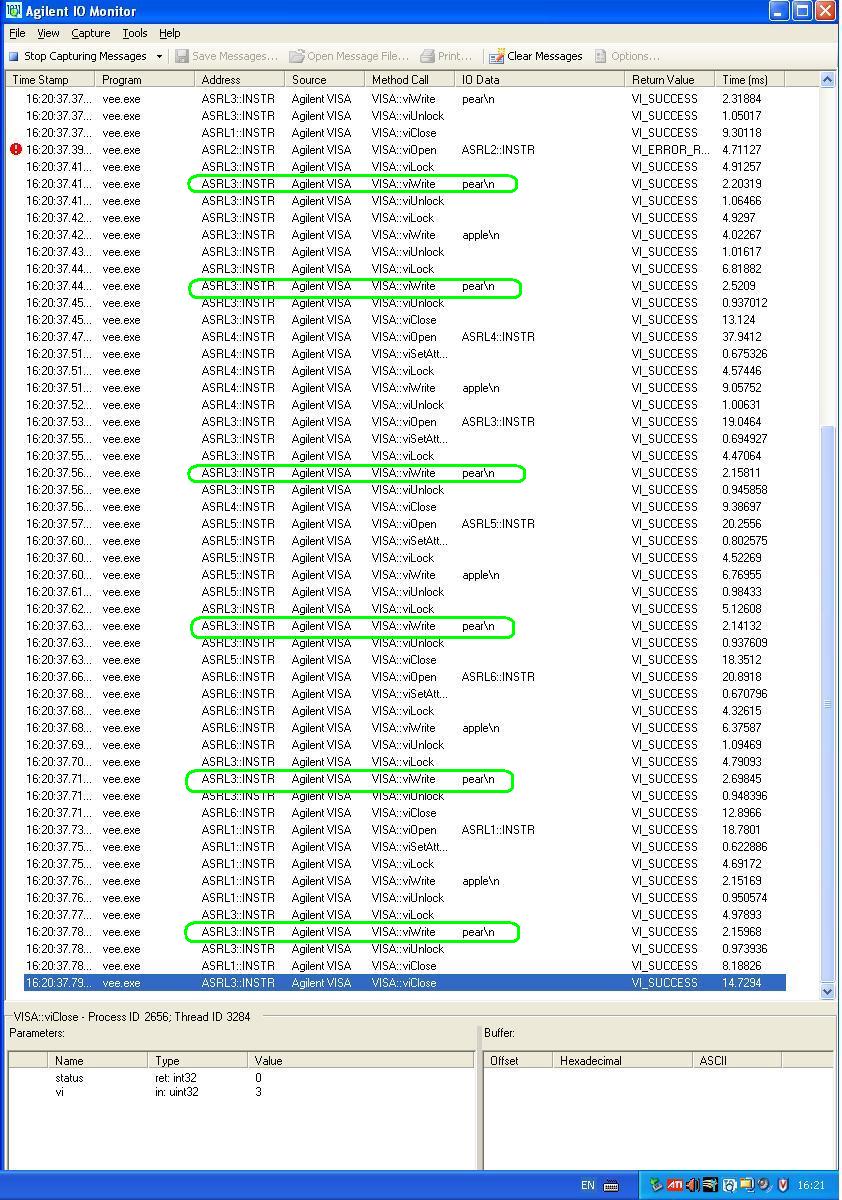Viewport: 842px width, 1200px height.
Task: Open the Tools menu
Action: (135, 33)
